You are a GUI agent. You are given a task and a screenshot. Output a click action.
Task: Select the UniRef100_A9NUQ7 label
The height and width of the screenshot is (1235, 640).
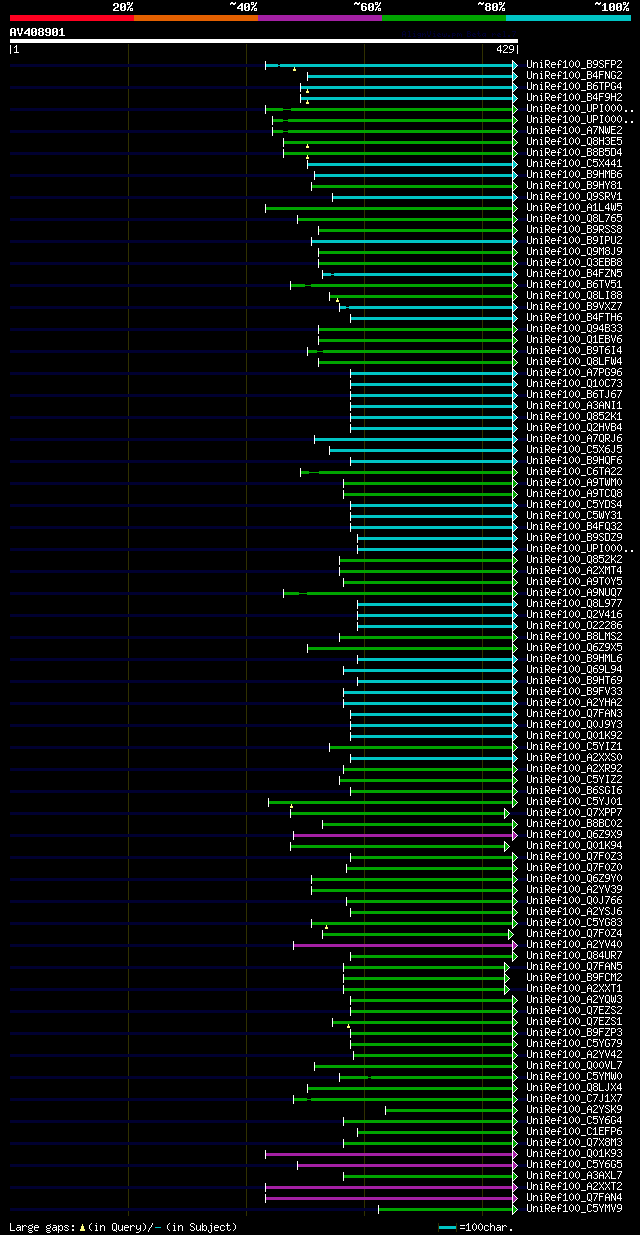coord(574,592)
